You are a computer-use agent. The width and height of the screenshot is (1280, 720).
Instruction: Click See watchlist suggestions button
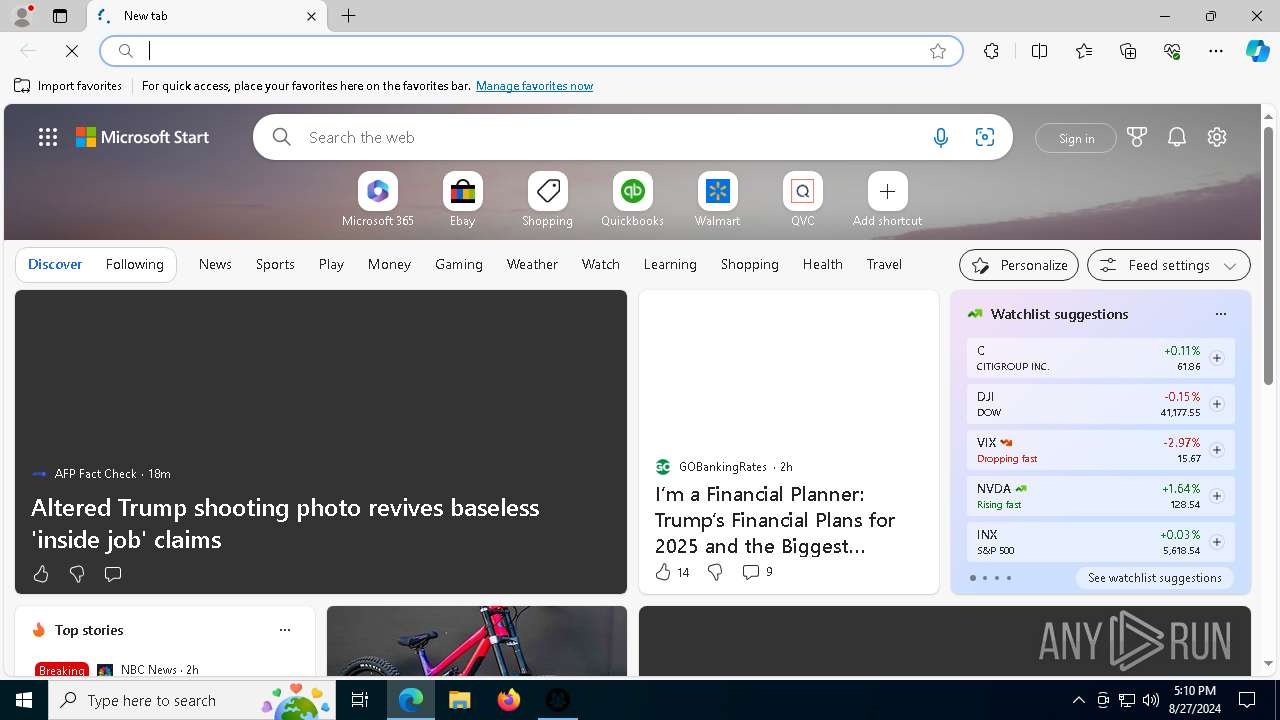point(1154,578)
